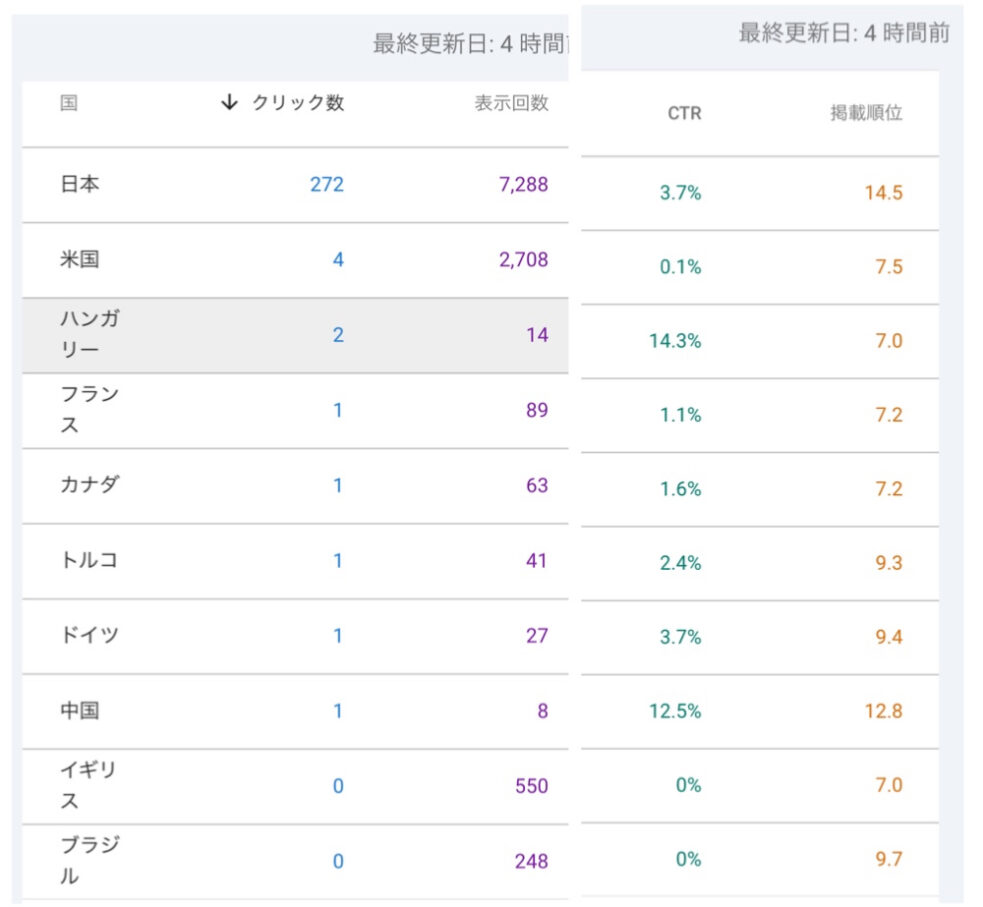Select the 日本 country row
The height and width of the screenshot is (907, 983).
pos(80,184)
